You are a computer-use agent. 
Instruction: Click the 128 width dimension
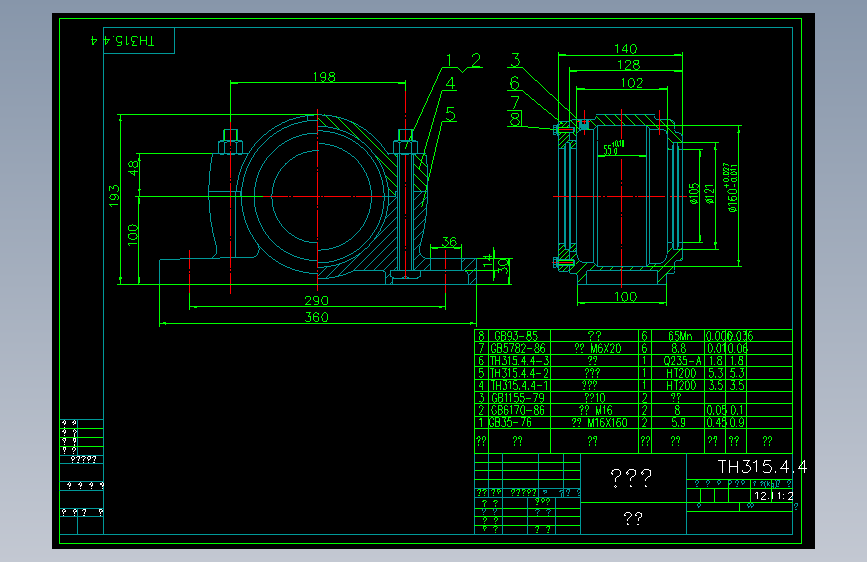coord(629,65)
